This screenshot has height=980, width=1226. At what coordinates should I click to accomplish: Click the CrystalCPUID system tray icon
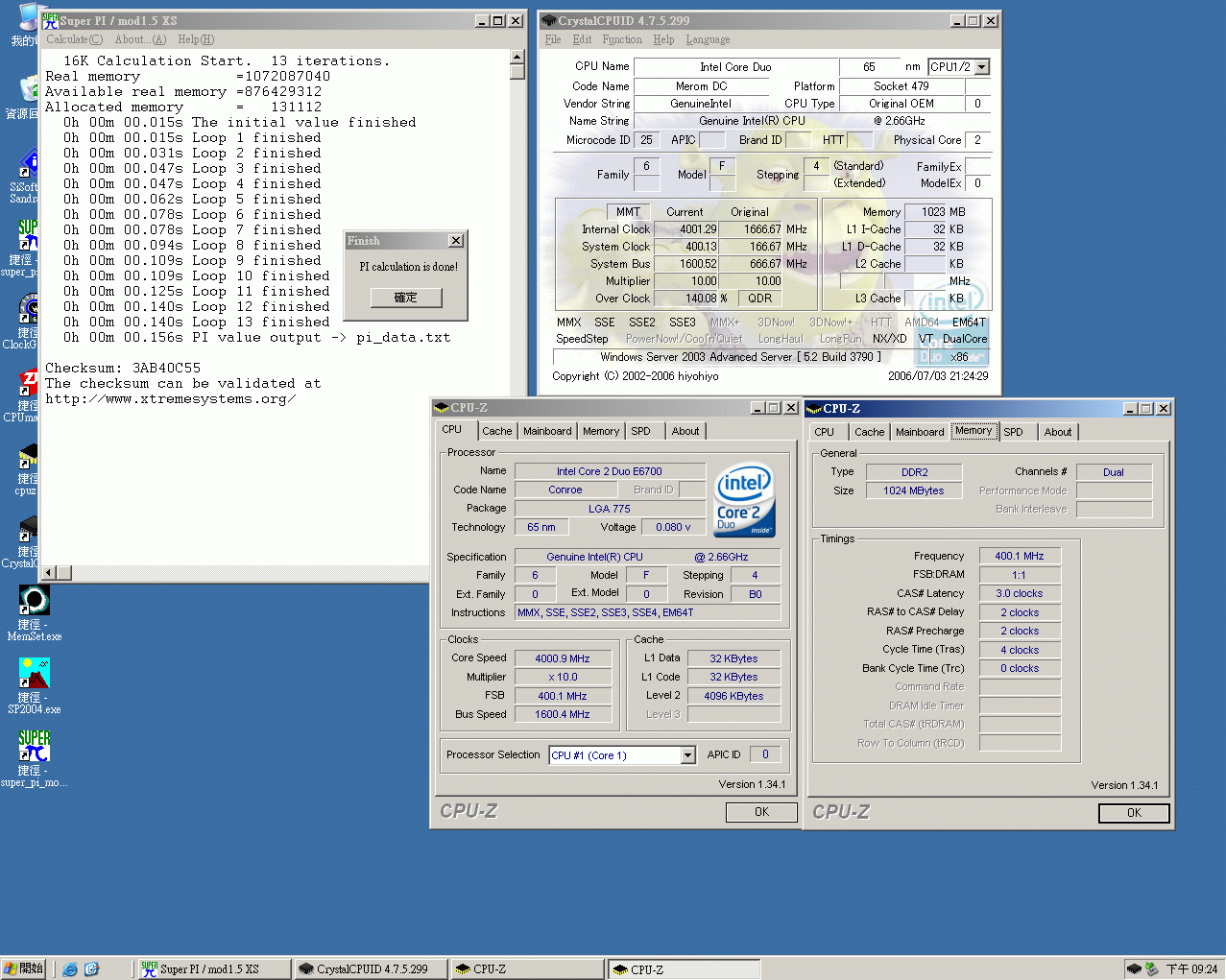1134,968
